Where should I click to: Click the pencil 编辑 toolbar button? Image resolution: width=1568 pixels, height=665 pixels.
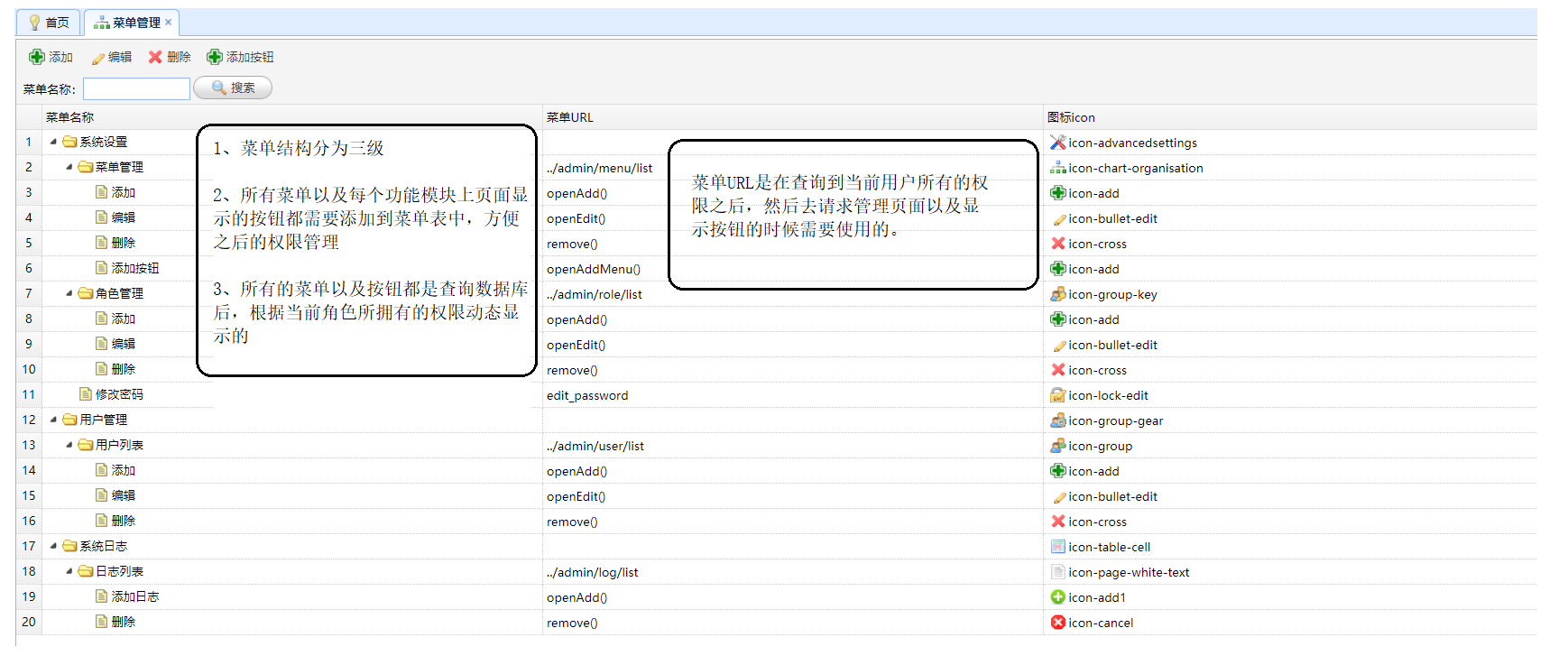[112, 57]
